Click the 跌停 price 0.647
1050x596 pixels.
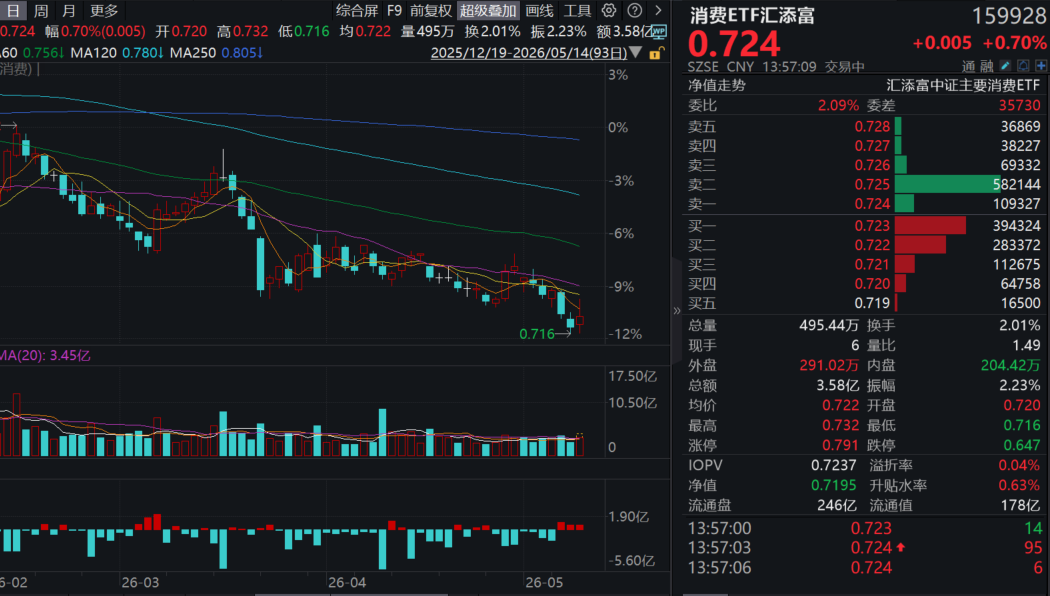coord(1022,445)
